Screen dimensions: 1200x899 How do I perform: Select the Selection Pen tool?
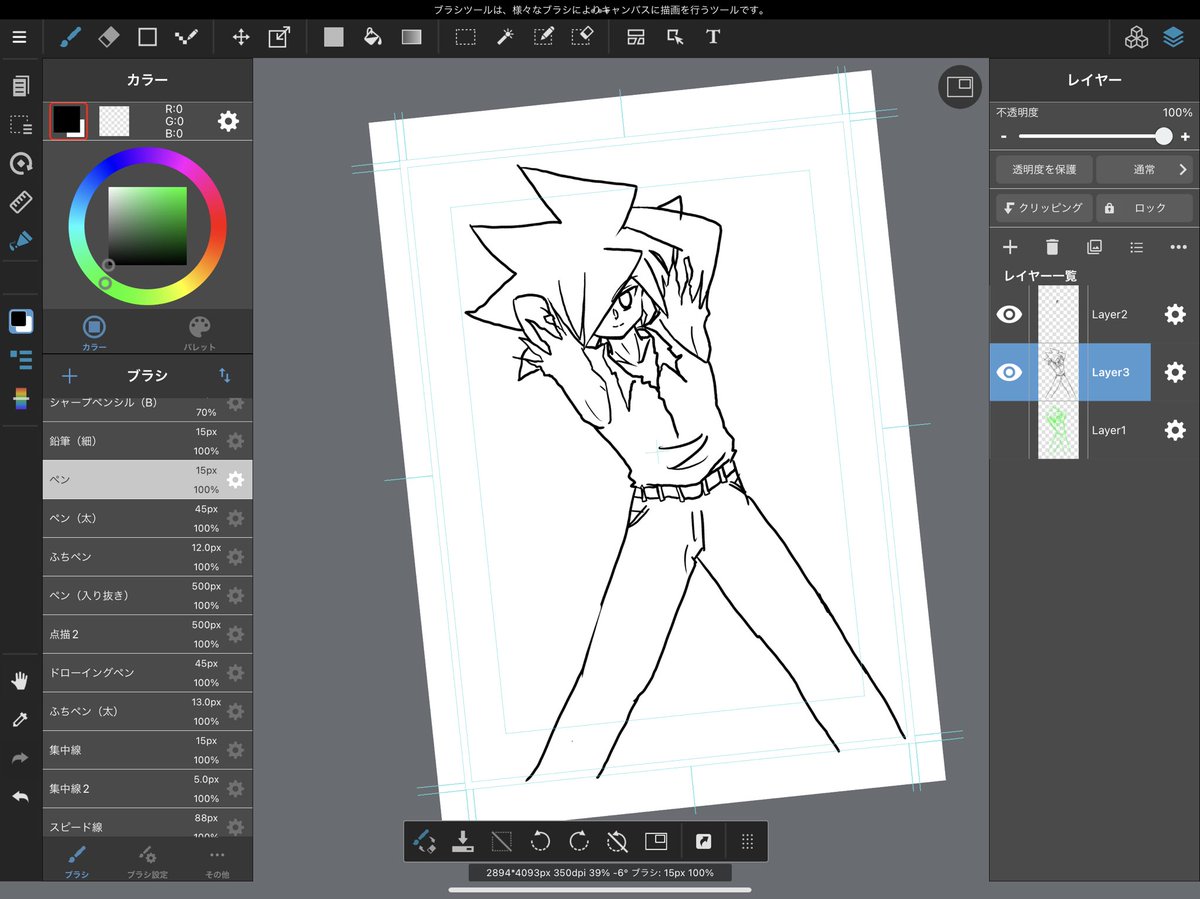click(544, 37)
